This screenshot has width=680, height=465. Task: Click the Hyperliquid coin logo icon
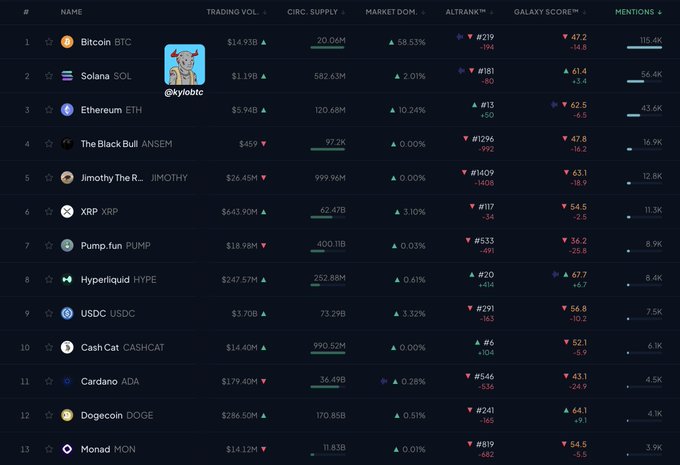click(x=67, y=279)
